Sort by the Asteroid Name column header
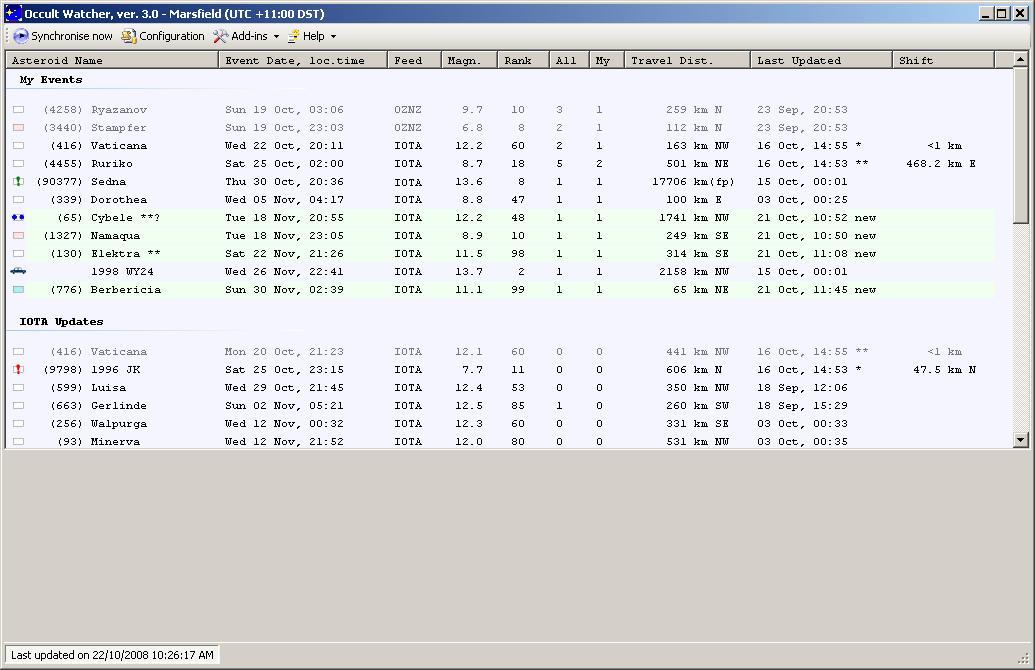Viewport: 1035px width, 670px height. coord(112,61)
